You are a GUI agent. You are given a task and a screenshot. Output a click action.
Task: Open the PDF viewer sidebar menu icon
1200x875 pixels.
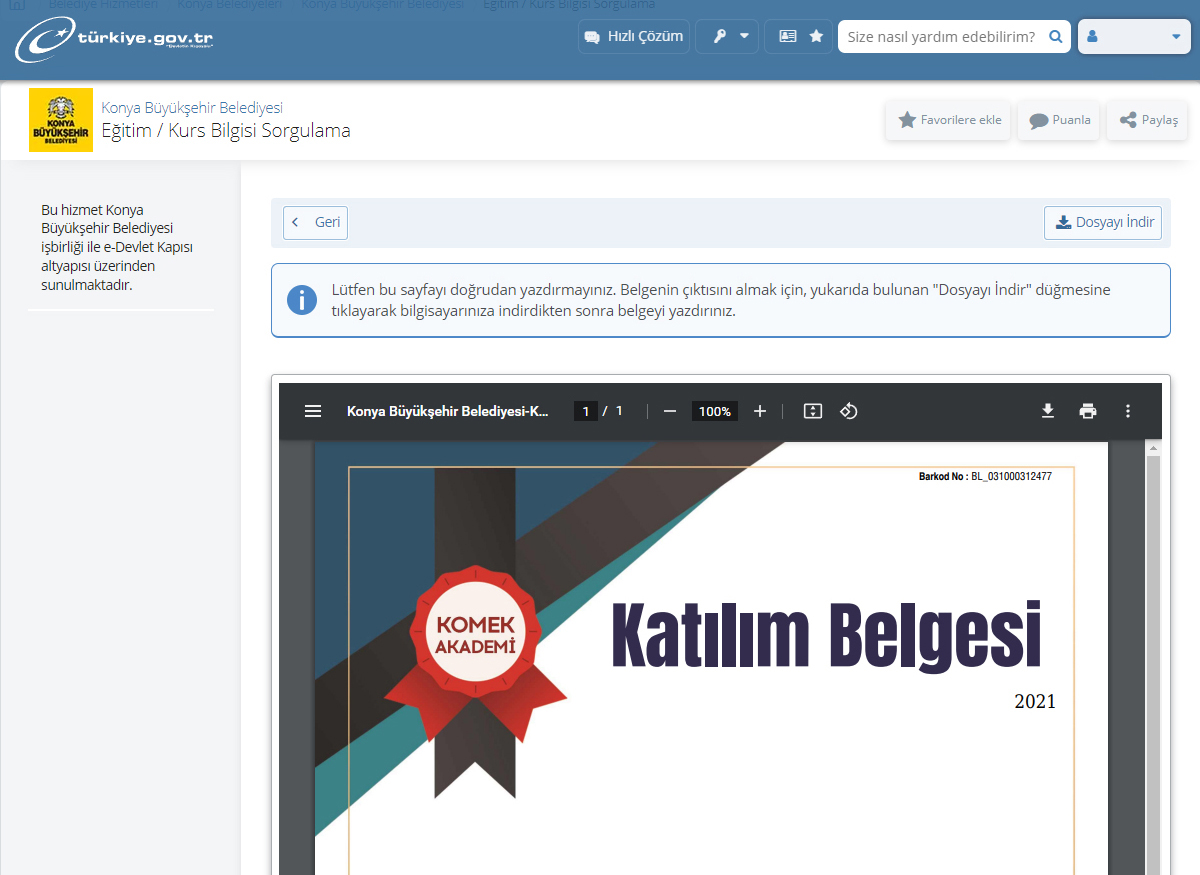(313, 411)
